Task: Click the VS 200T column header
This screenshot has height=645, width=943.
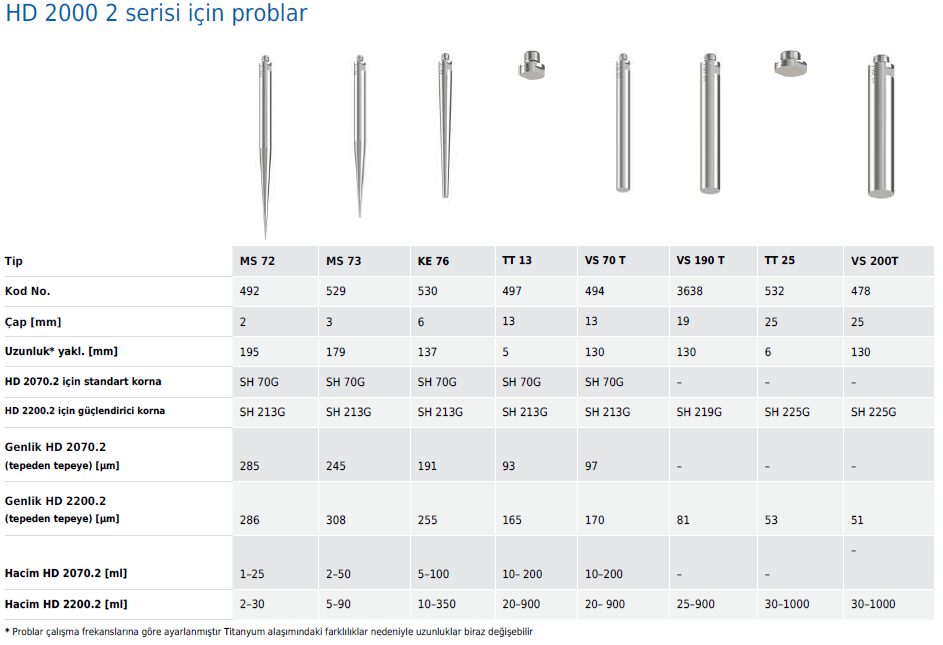Action: click(874, 261)
